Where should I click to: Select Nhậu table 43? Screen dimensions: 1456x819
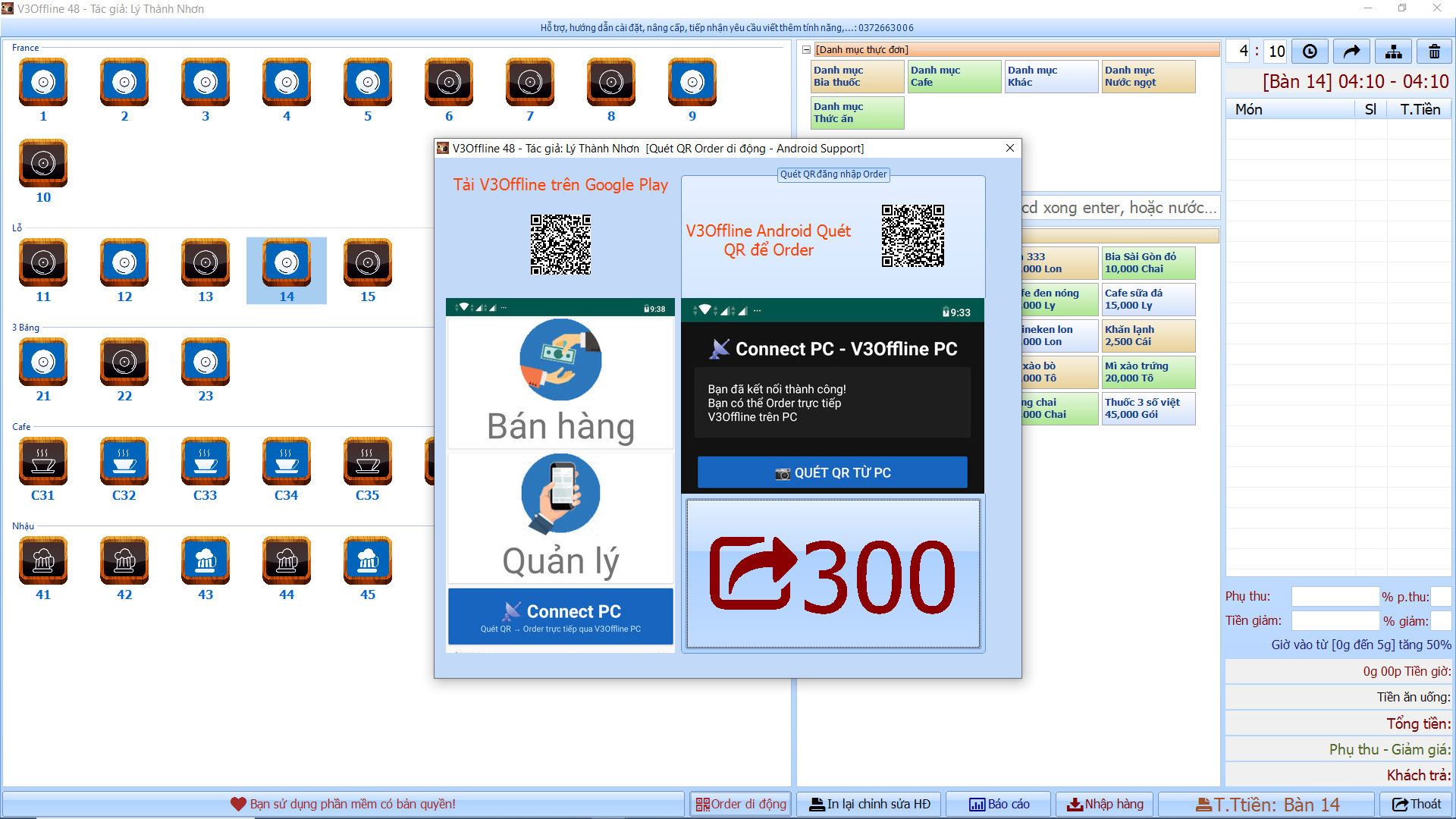[x=206, y=569]
